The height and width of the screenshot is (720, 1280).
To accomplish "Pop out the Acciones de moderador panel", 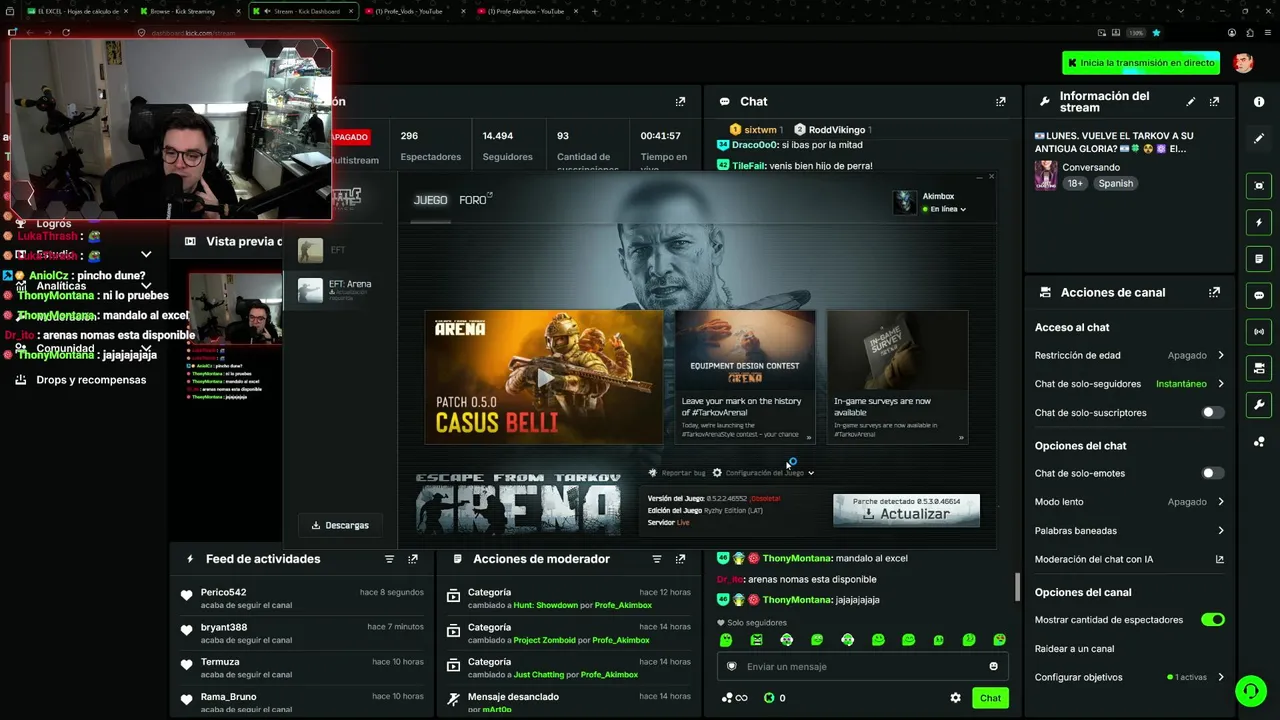I will point(680,559).
